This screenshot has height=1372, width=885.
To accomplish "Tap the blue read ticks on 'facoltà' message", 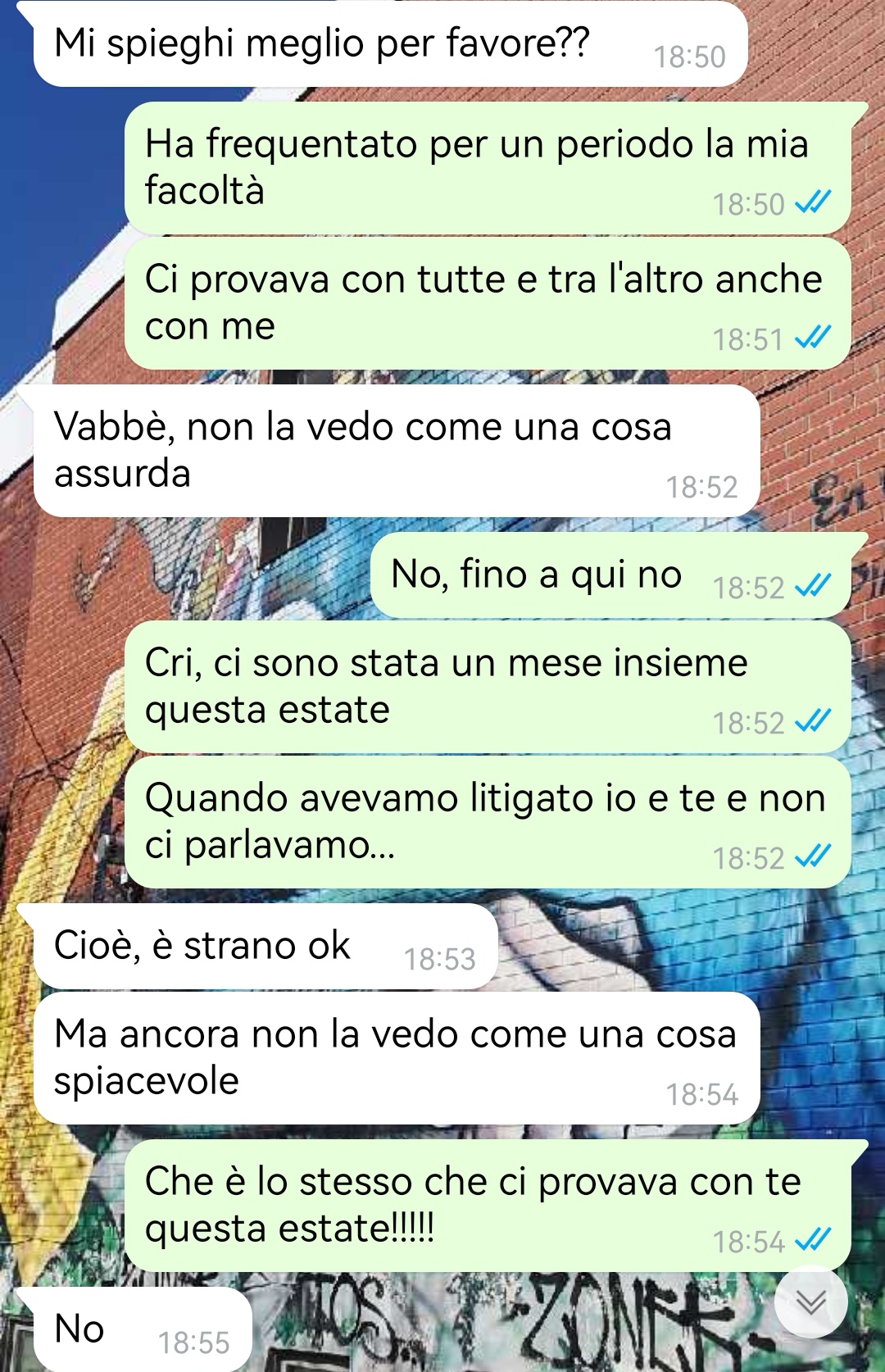I will 813,202.
